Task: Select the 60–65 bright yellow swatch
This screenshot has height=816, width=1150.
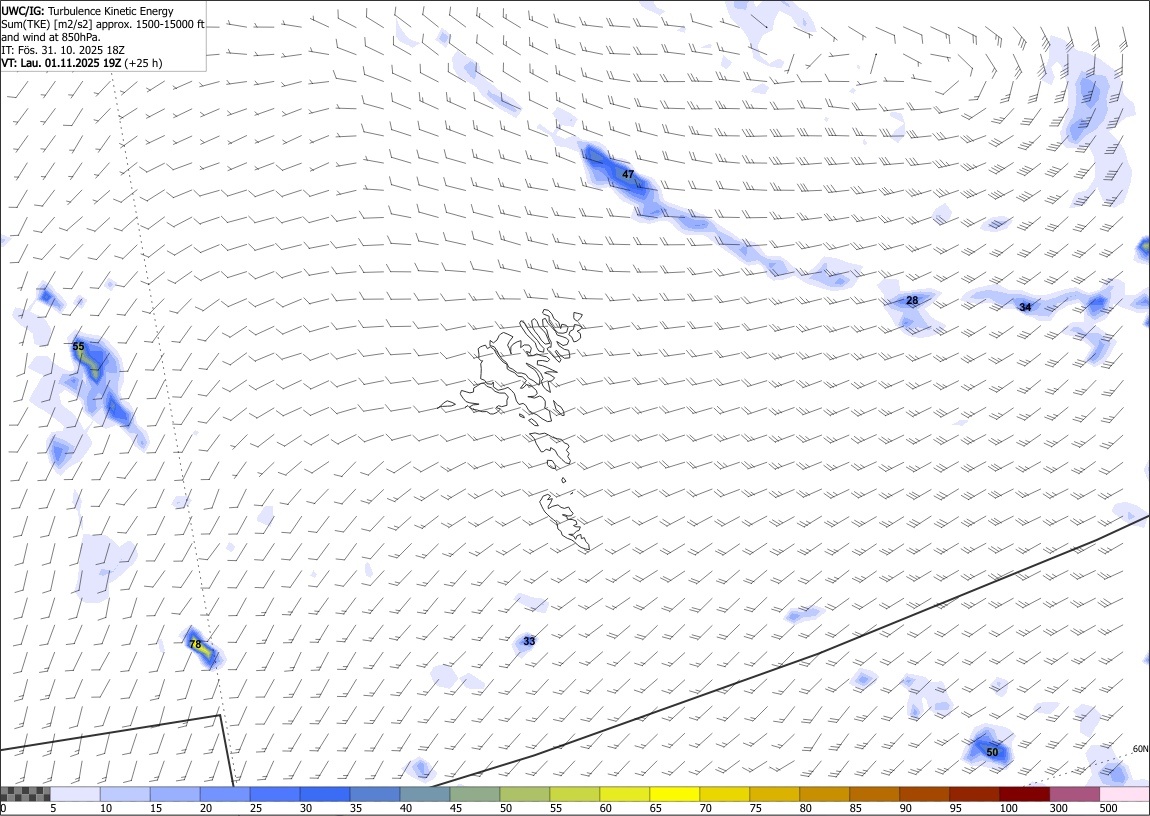Action: 625,794
